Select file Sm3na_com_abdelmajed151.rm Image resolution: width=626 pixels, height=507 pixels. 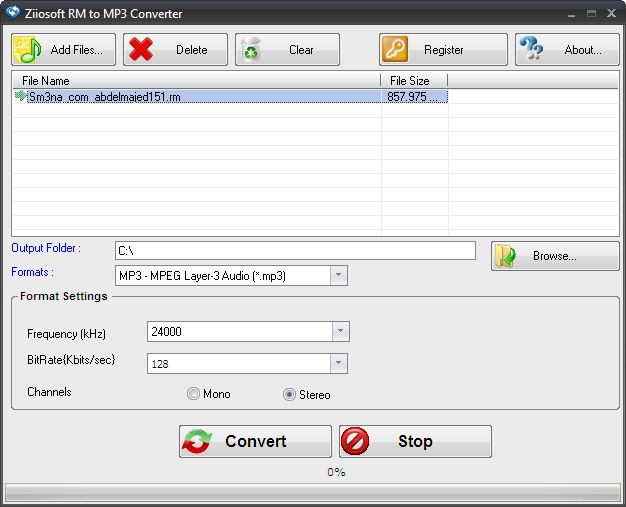point(105,97)
